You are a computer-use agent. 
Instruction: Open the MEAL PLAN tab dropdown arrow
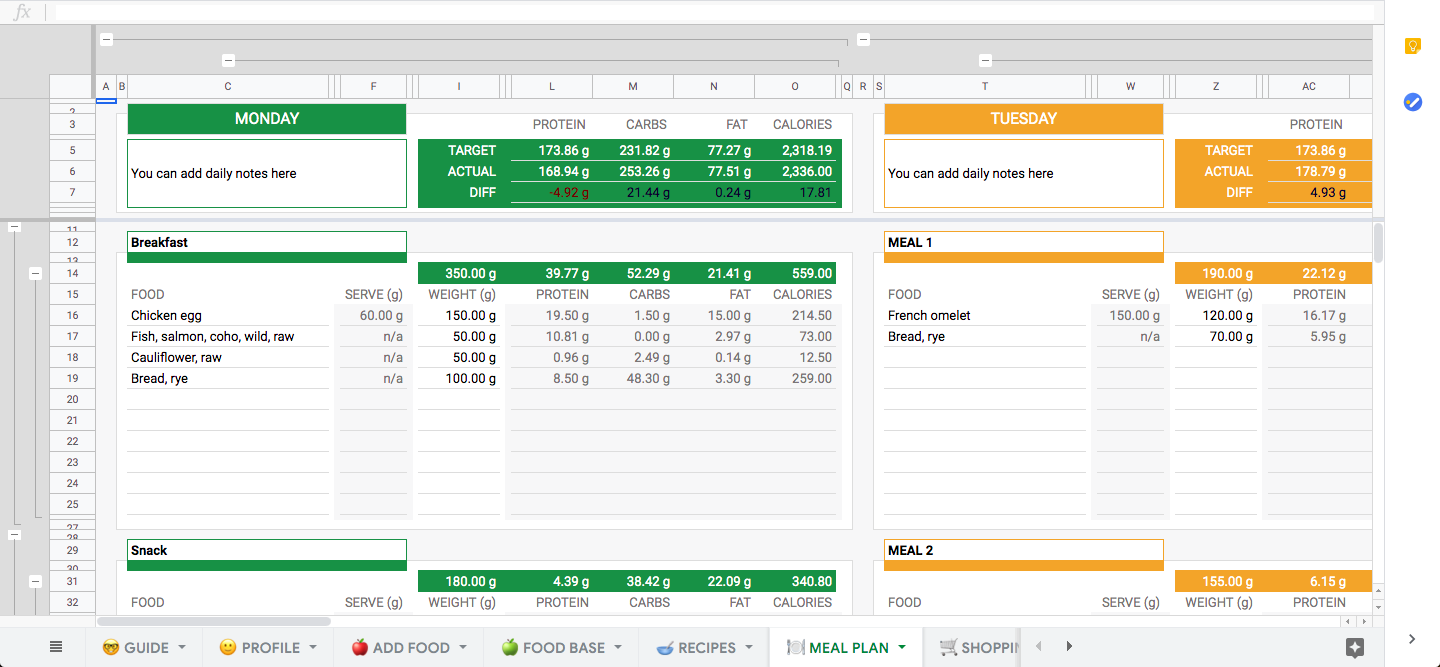coord(902,647)
